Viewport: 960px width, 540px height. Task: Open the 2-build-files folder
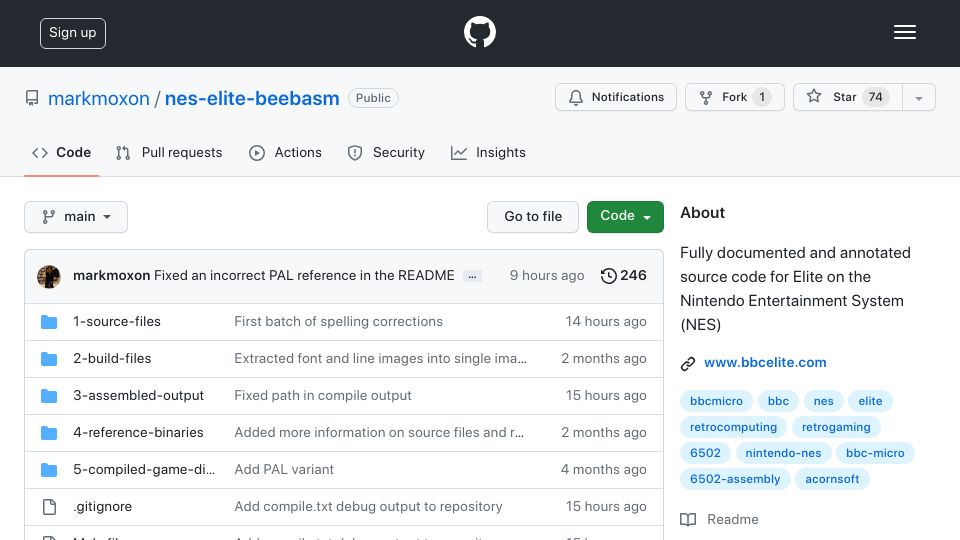(x=112, y=359)
